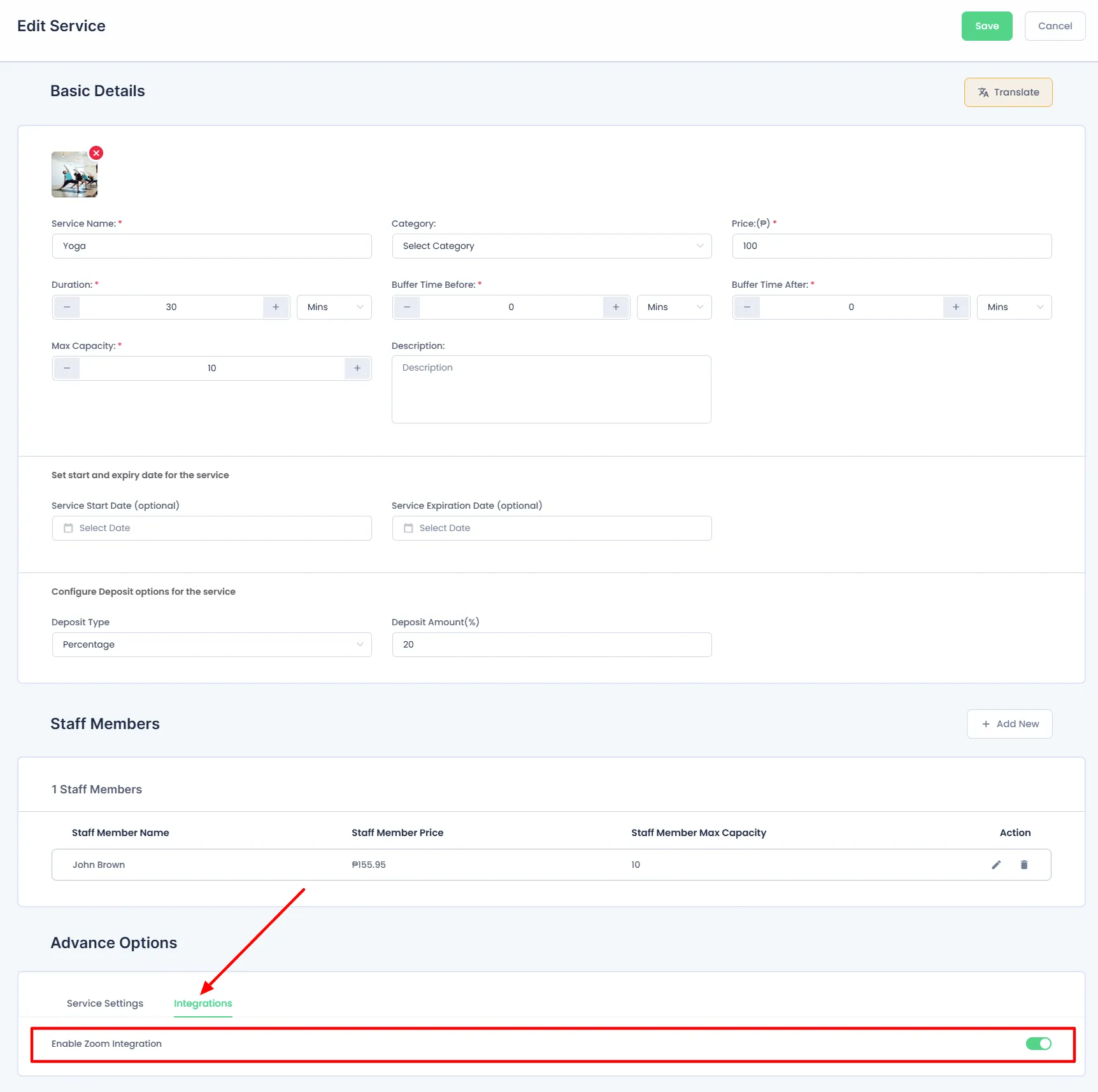1098x1092 pixels.
Task: Switch to the Service Settings tab
Action: tap(105, 1003)
